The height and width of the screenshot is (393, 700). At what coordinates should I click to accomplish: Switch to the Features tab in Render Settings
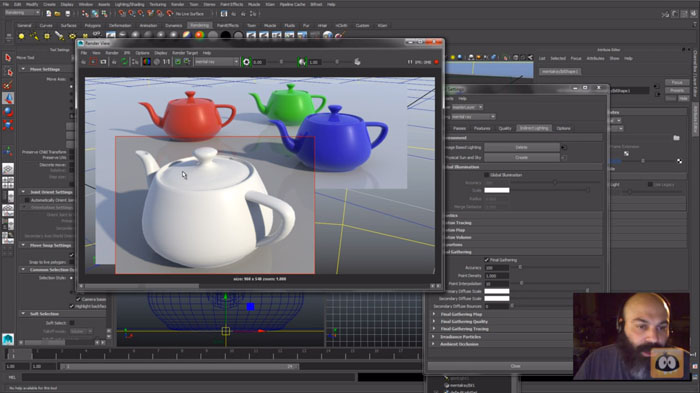click(482, 128)
